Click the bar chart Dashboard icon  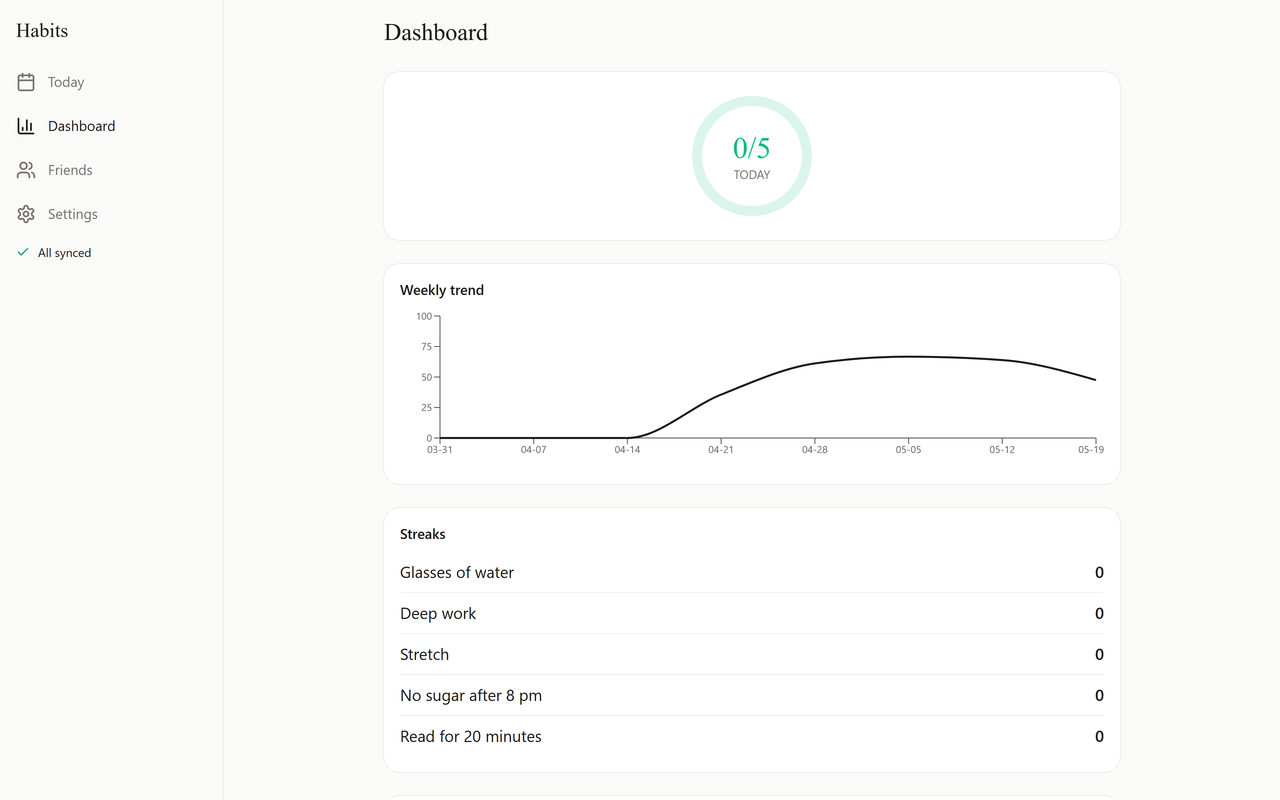point(26,126)
